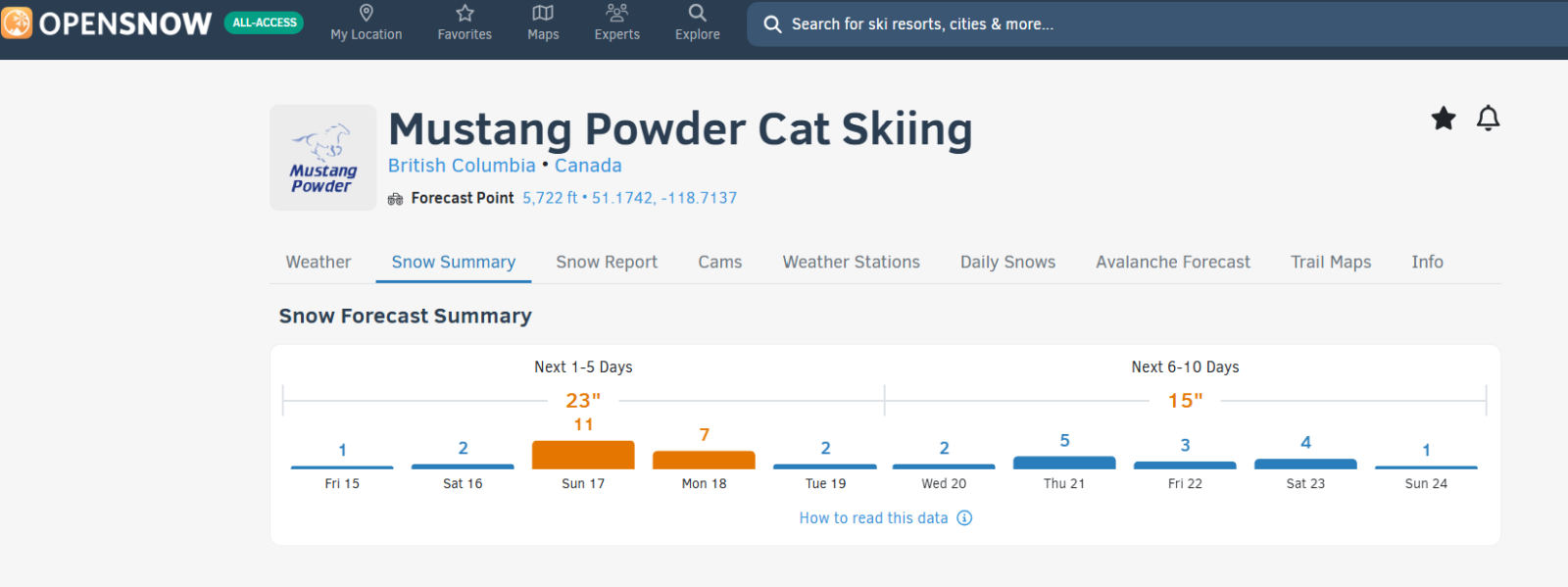The image size is (1568, 587).
Task: Open the Cams tab
Action: (x=720, y=262)
